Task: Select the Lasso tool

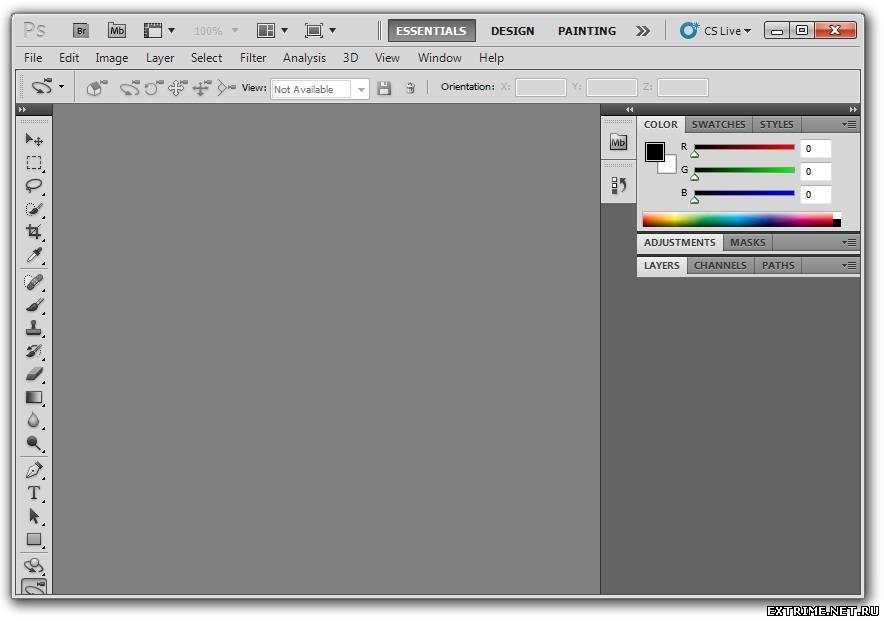Action: [x=34, y=186]
